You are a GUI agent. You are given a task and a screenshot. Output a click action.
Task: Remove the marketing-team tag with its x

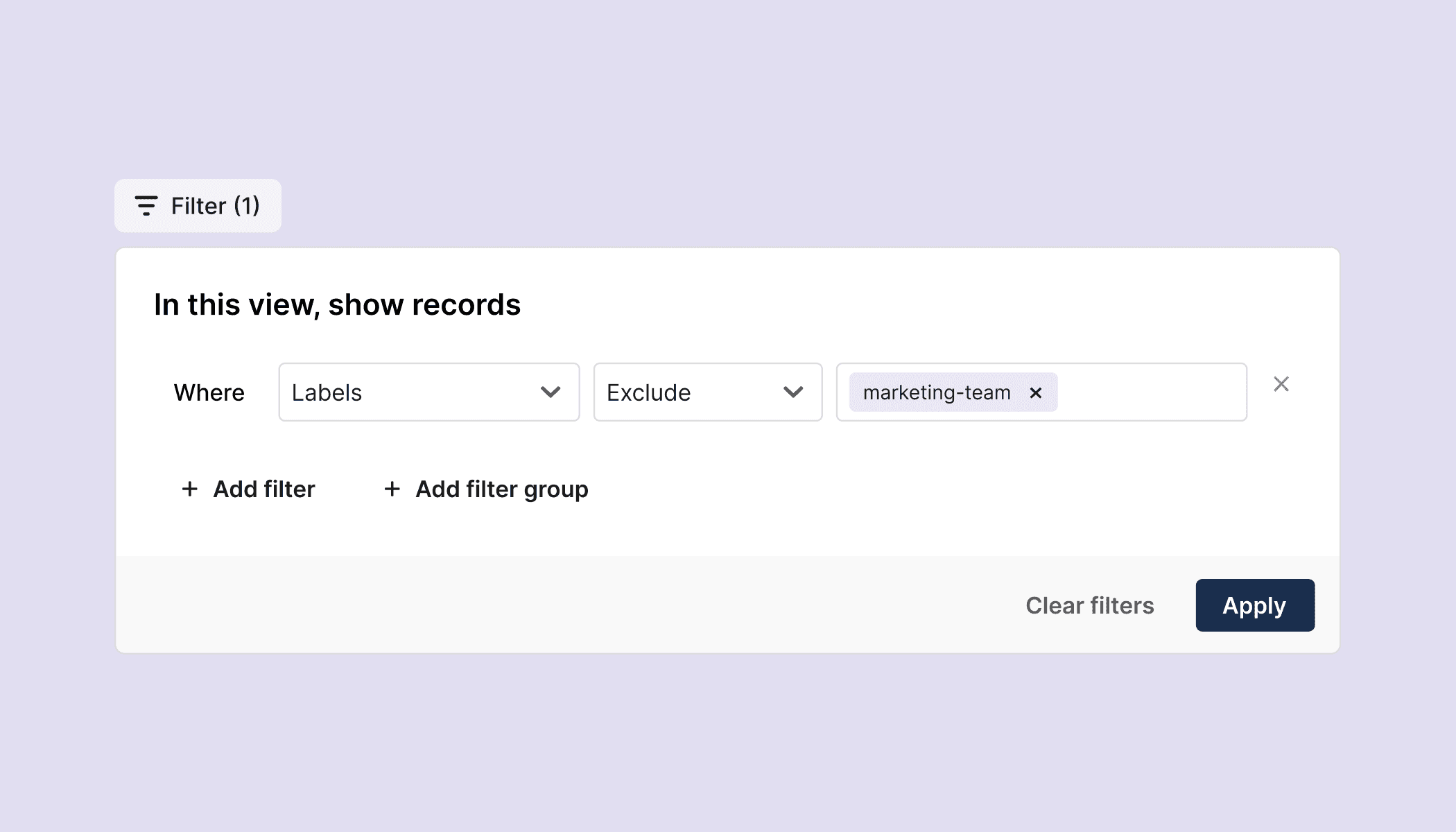pos(1036,393)
